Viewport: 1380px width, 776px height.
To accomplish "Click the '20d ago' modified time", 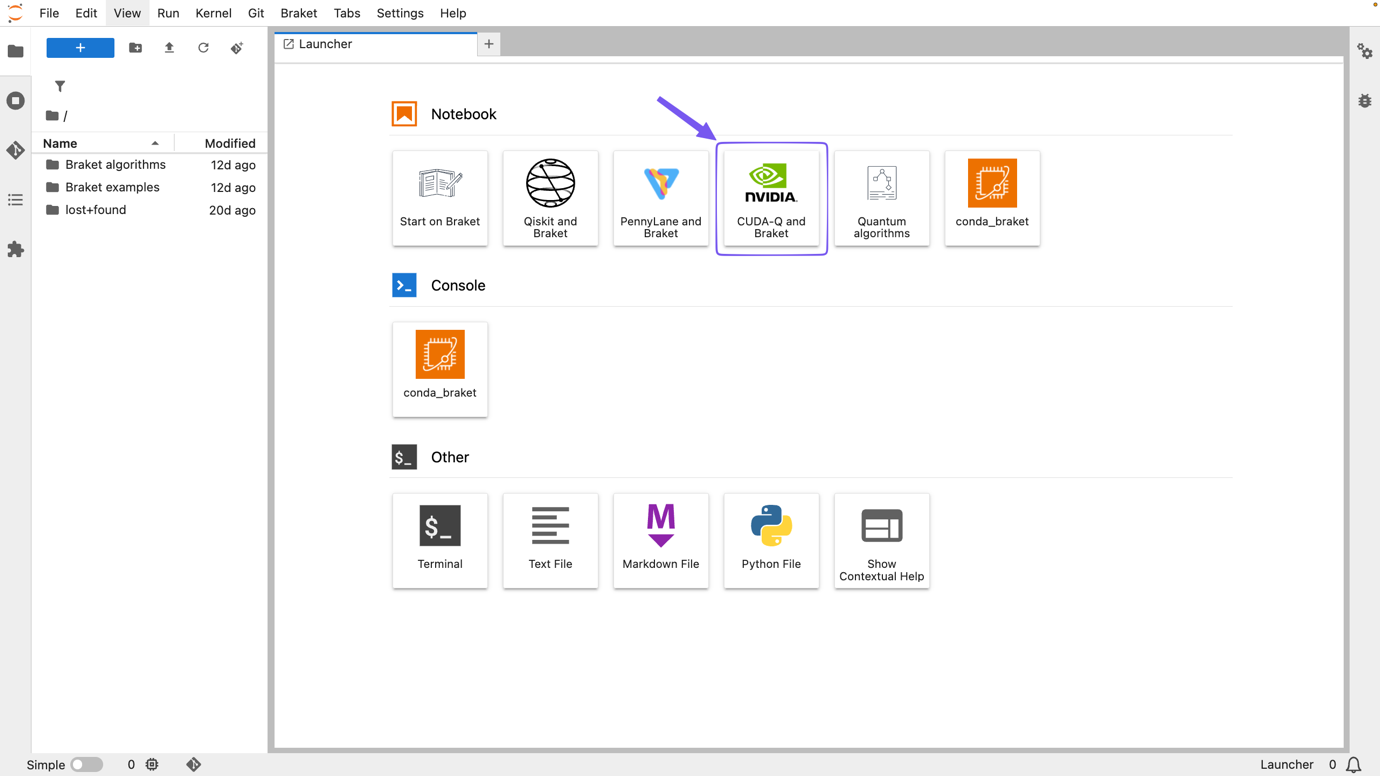I will 232,210.
